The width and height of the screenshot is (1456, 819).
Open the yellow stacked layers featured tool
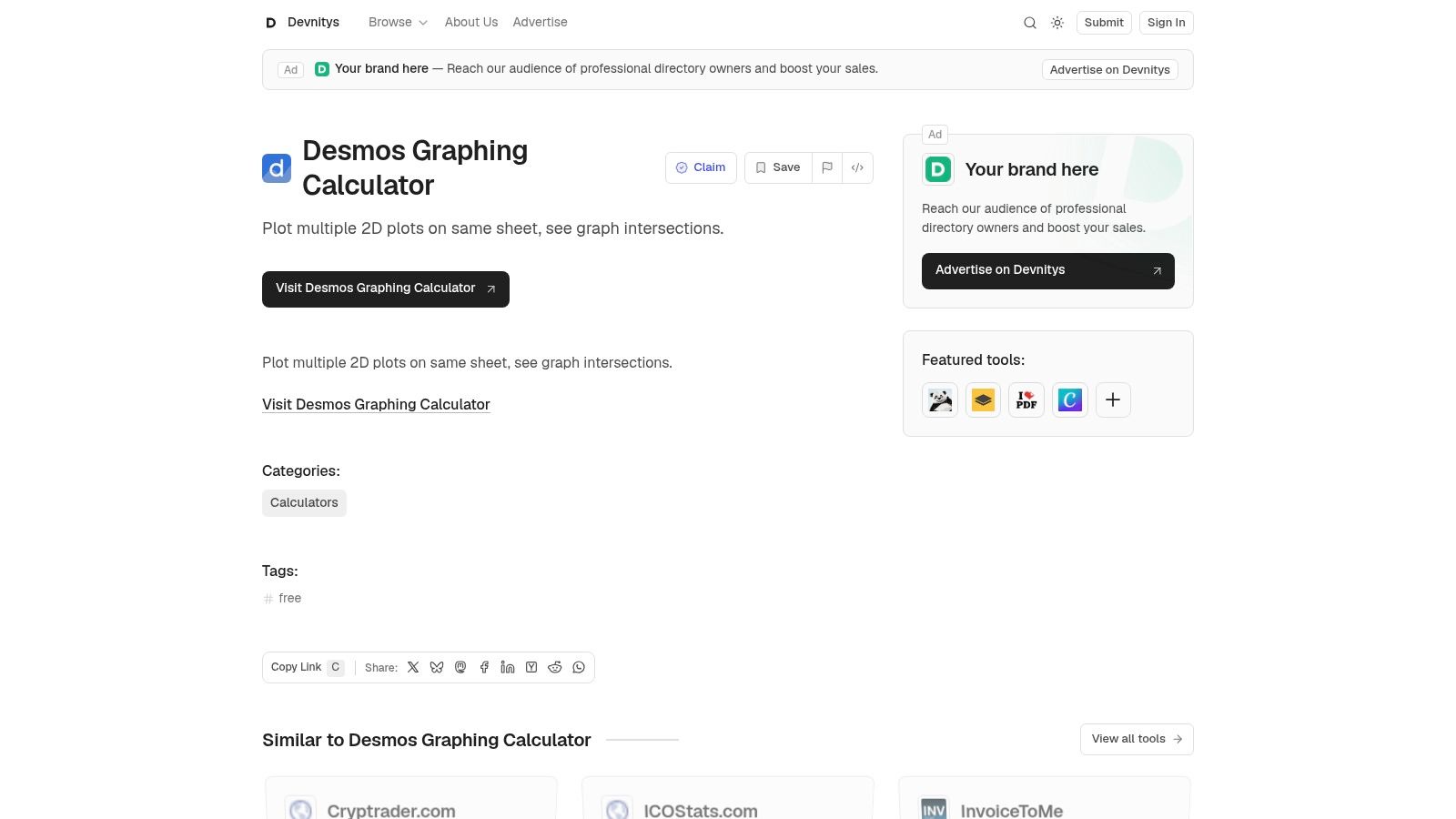click(x=983, y=399)
